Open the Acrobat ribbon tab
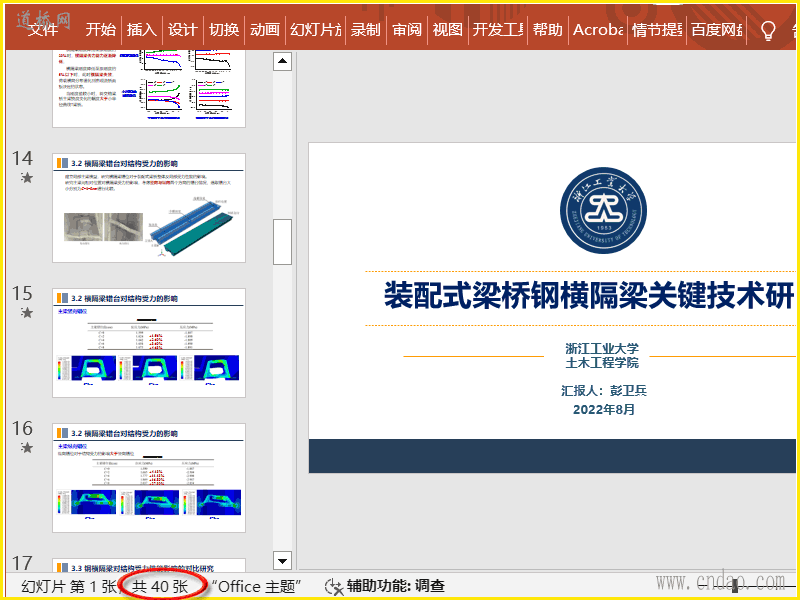The image size is (800, 600). click(x=597, y=30)
